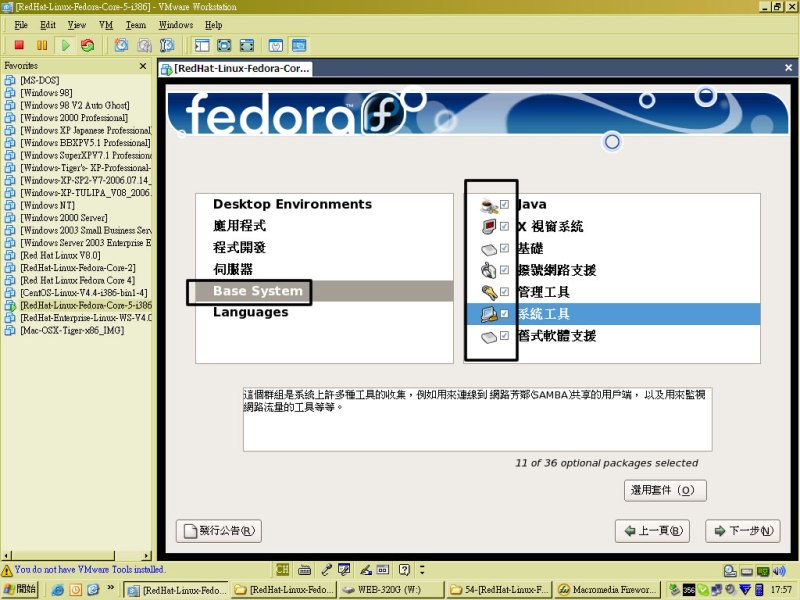The height and width of the screenshot is (600, 800).
Task: Click the Suspend VM toolbar icon
Action: pyautogui.click(x=42, y=45)
